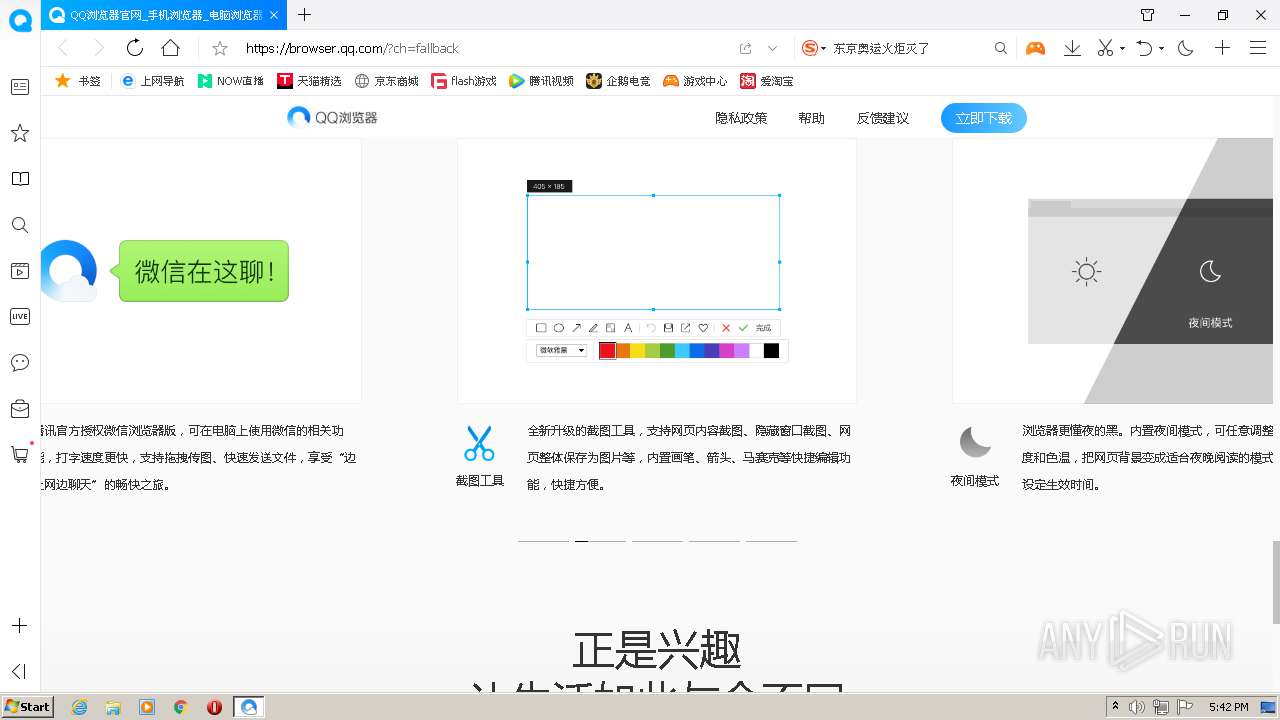Open the skin theme shirt icon
Screen dimensions: 1280x720
[x=1148, y=15]
